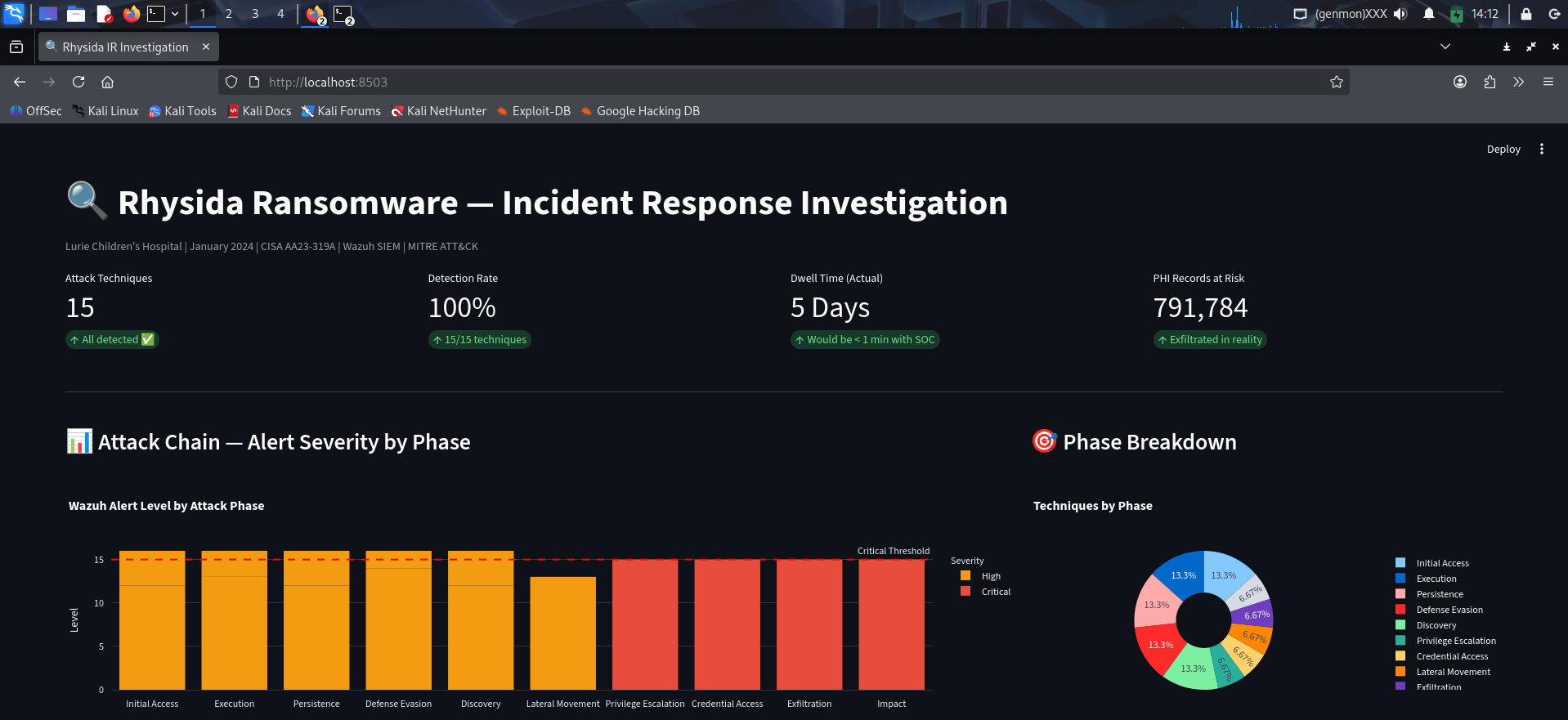The image size is (1568, 720).
Task: Click the volume speaker icon
Action: [1401, 14]
